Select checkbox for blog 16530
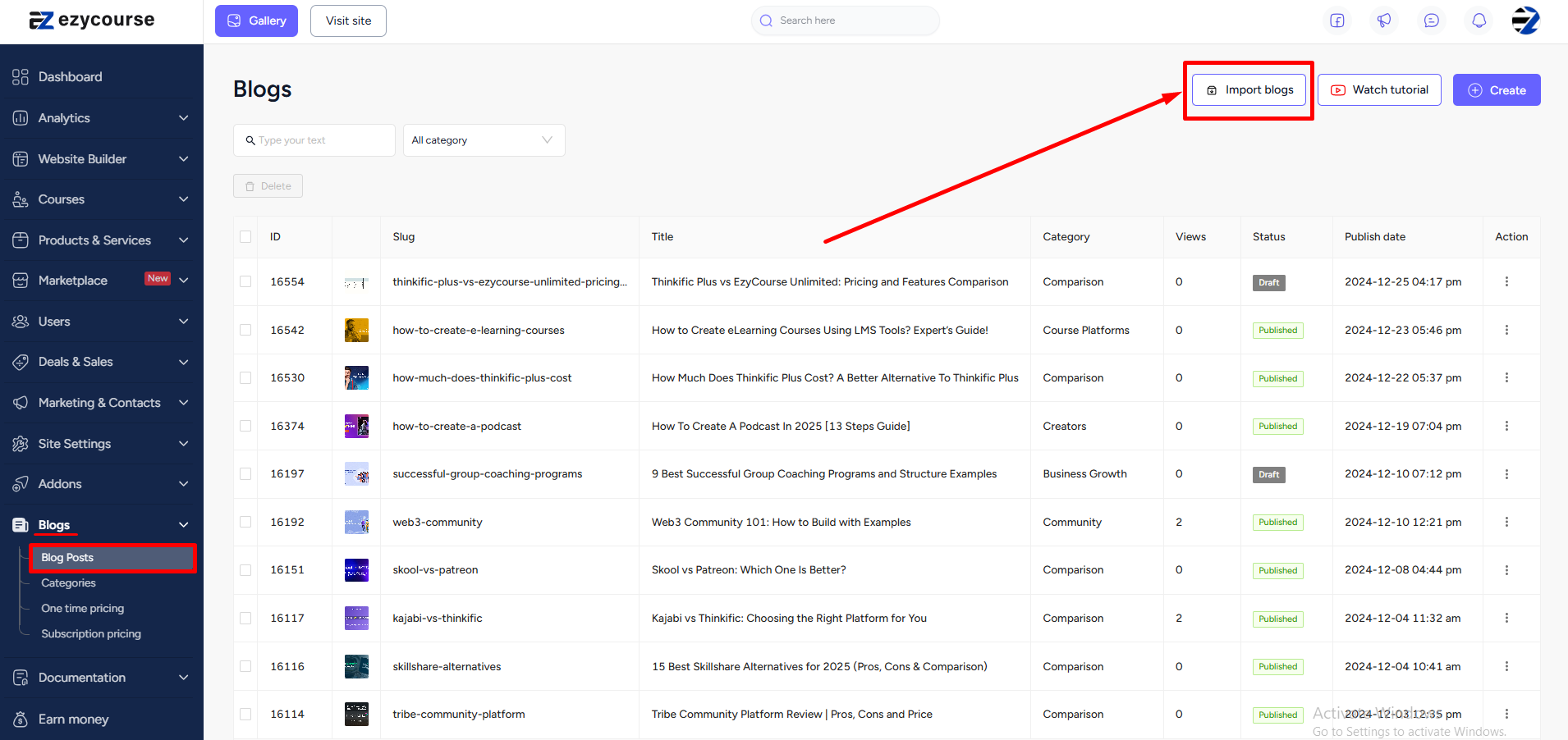This screenshot has width=1568, height=740. pyautogui.click(x=245, y=377)
